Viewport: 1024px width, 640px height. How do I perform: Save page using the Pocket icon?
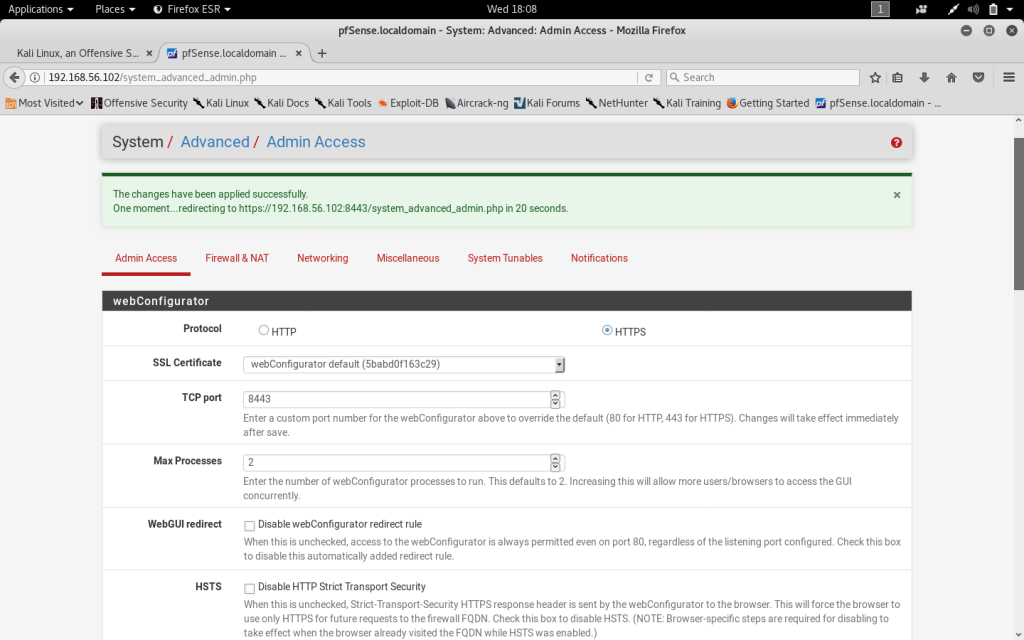tap(978, 77)
